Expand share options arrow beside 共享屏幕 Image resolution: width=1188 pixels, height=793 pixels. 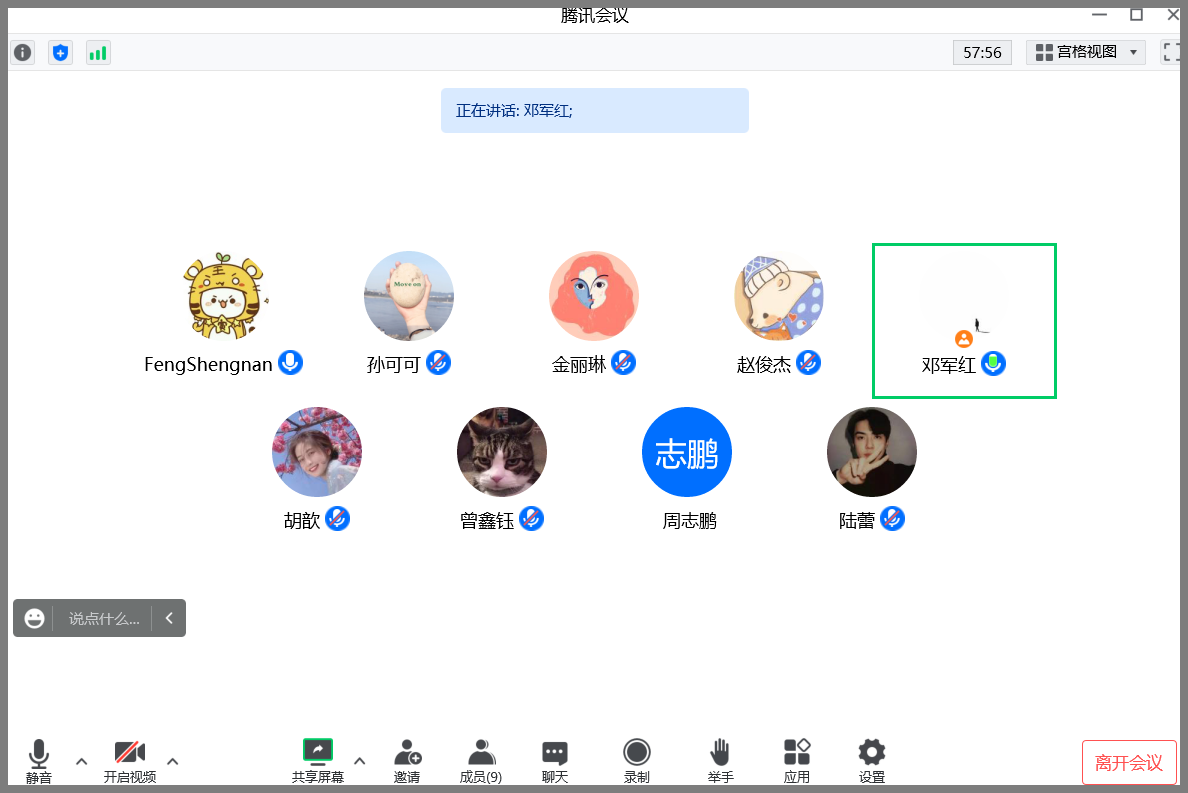point(360,761)
